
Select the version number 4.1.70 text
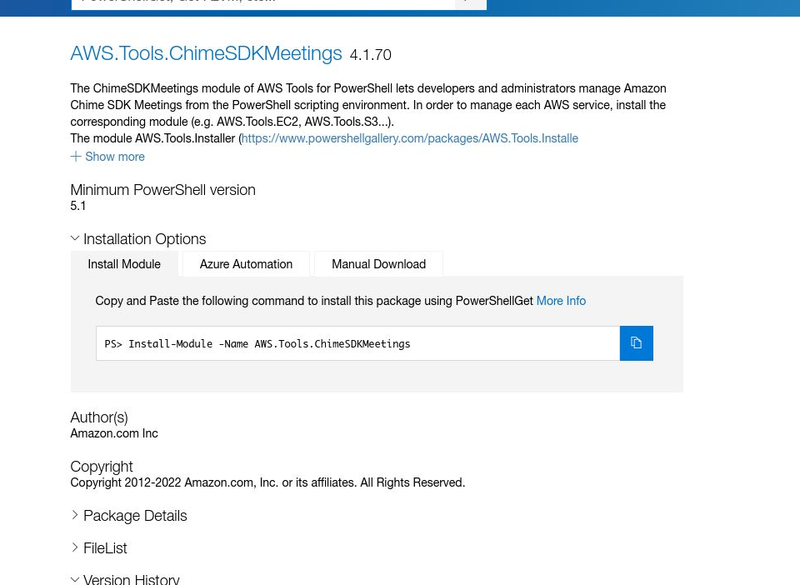click(370, 55)
